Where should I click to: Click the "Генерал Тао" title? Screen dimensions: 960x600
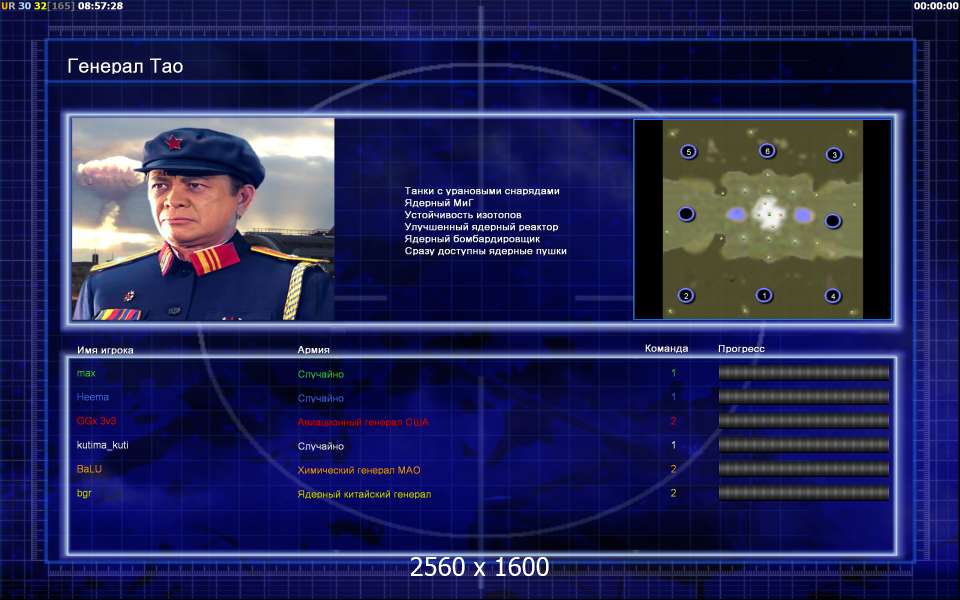click(125, 66)
